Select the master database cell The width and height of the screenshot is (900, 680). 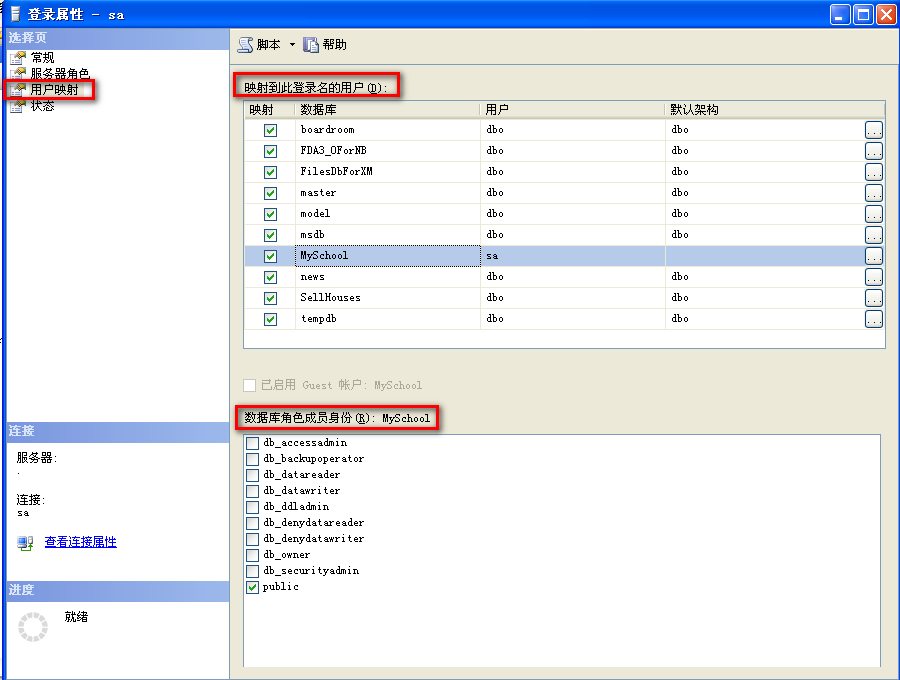(x=388, y=193)
